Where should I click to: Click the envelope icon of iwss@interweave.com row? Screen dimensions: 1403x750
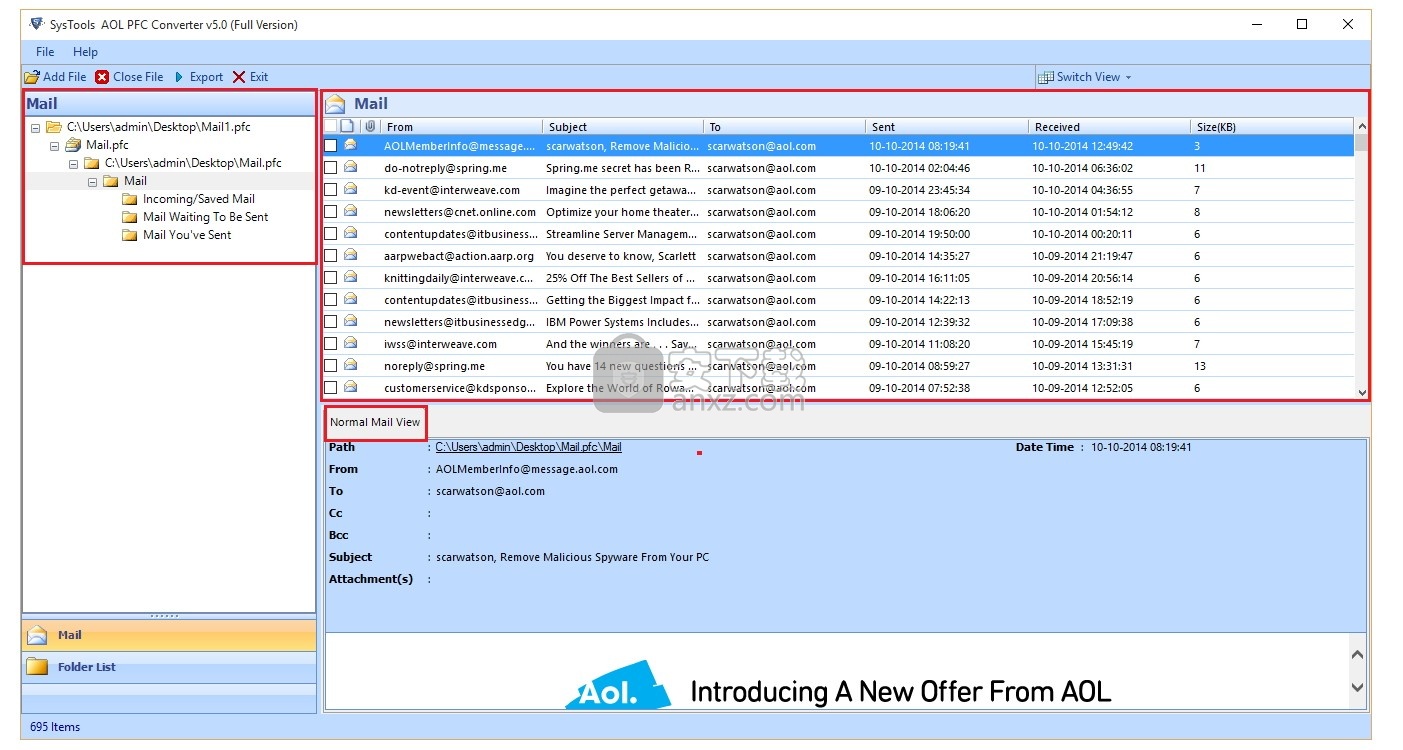[x=350, y=343]
